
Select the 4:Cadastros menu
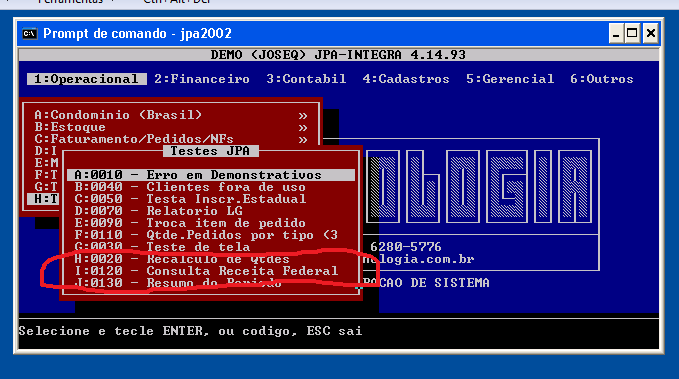tap(406, 79)
